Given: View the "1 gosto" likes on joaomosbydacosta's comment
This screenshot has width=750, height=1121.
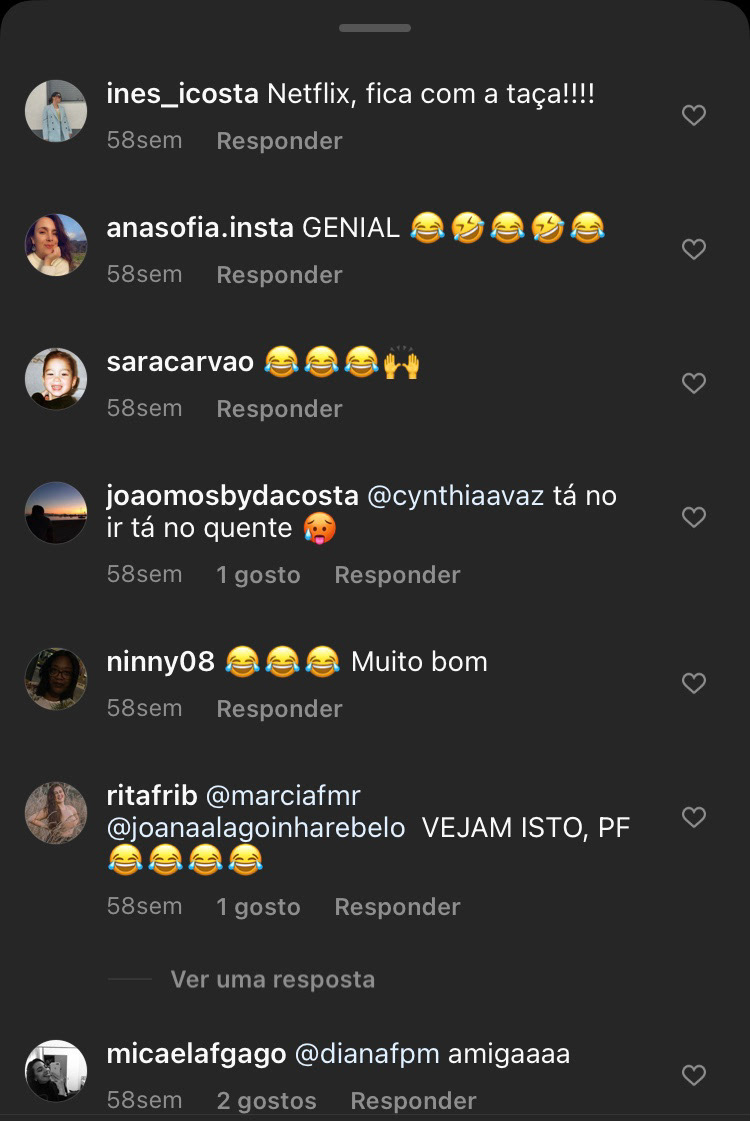Looking at the screenshot, I should [x=258, y=575].
